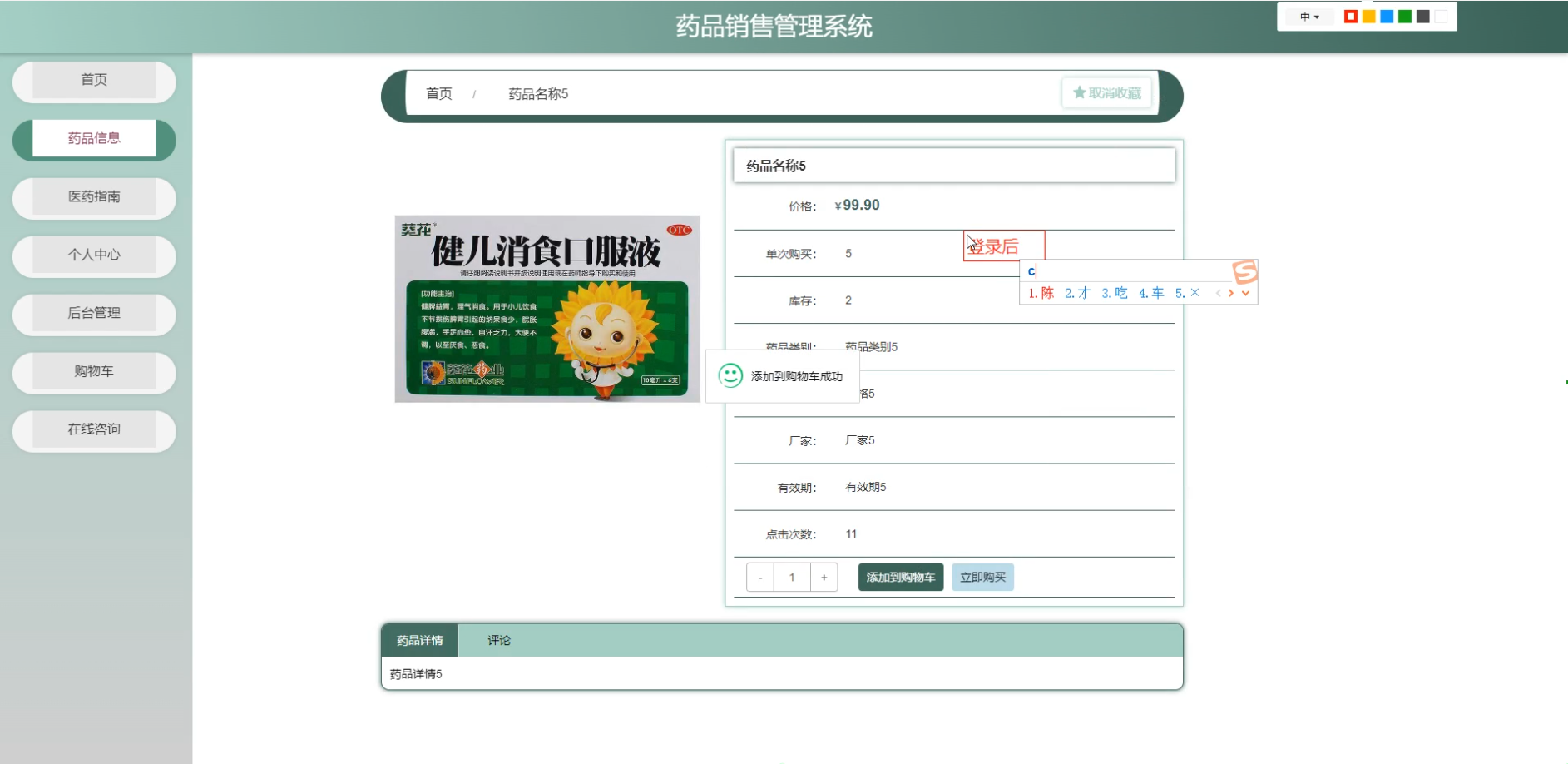1568x764 pixels.
Task: Go to next IME candidate page arrow
Action: coord(1231,293)
